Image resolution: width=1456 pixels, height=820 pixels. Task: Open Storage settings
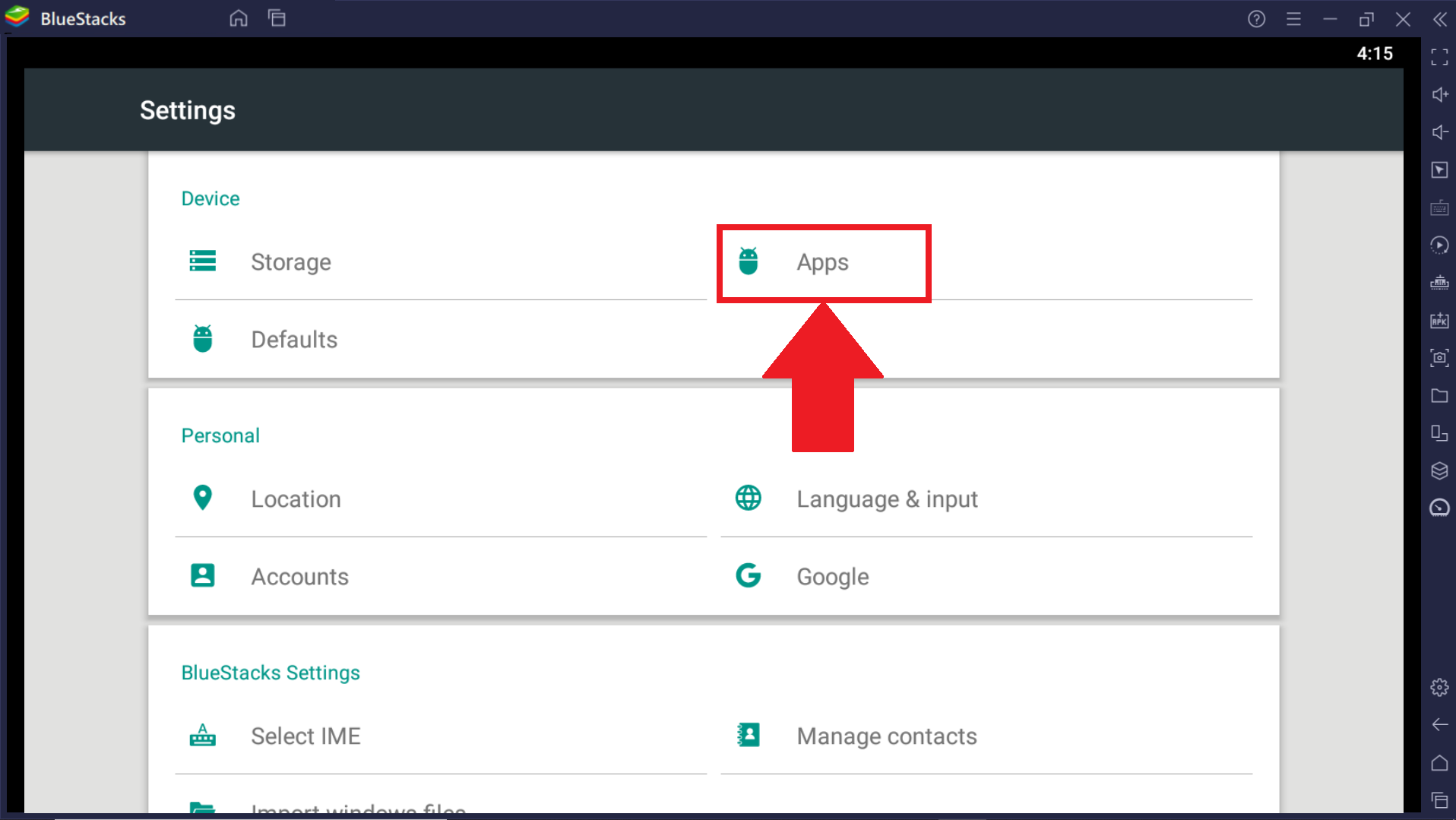pyautogui.click(x=291, y=262)
